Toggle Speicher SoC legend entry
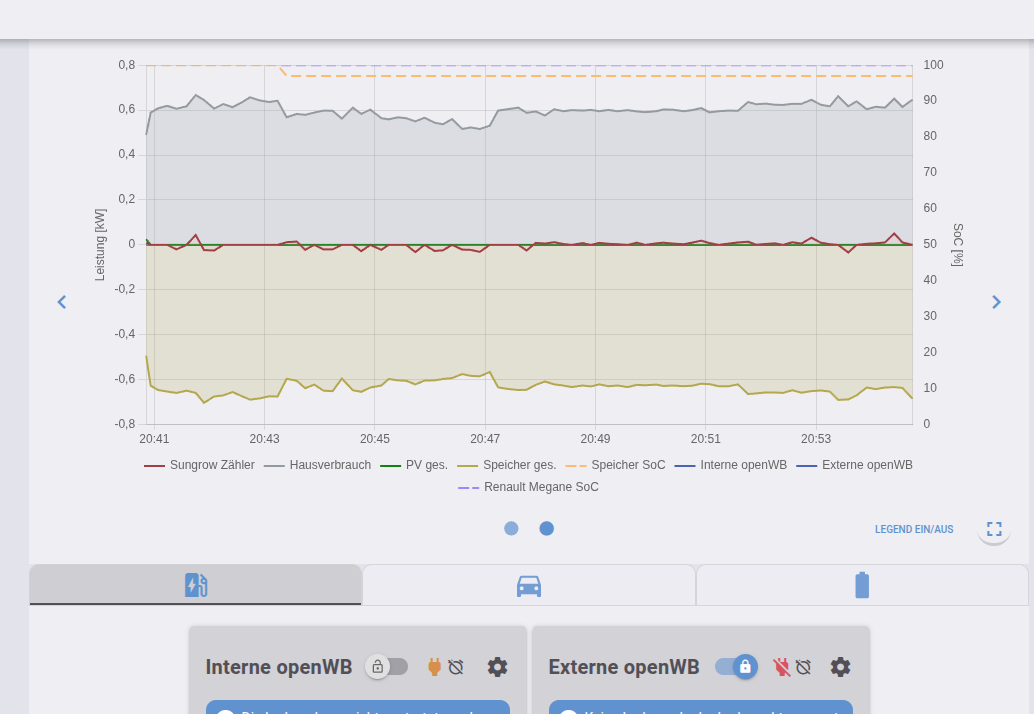Screen dimensions: 1034x714 click(x=615, y=465)
